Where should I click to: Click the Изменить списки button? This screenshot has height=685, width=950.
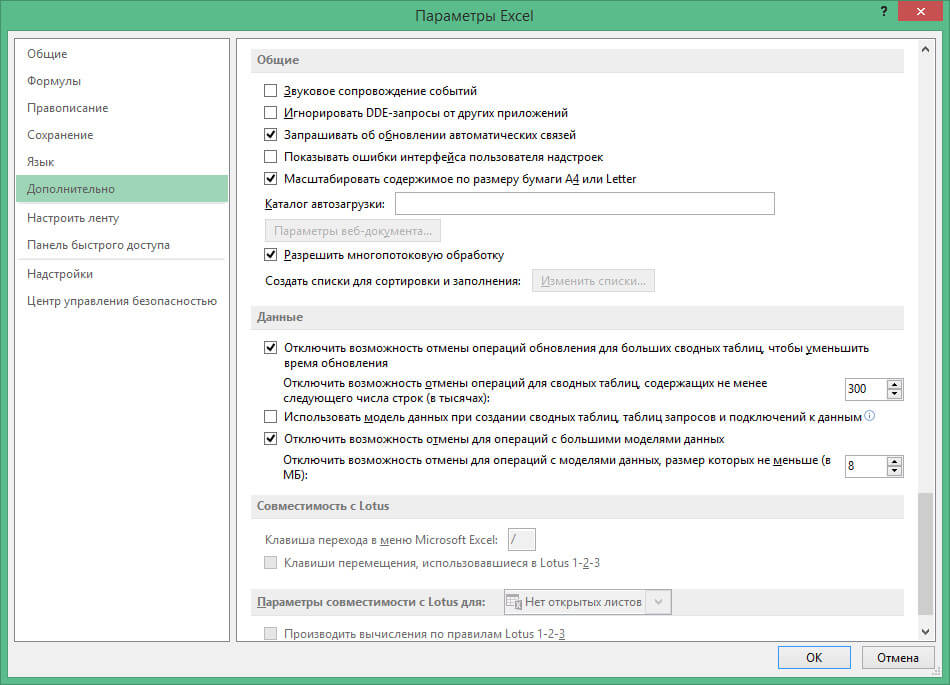coord(593,281)
